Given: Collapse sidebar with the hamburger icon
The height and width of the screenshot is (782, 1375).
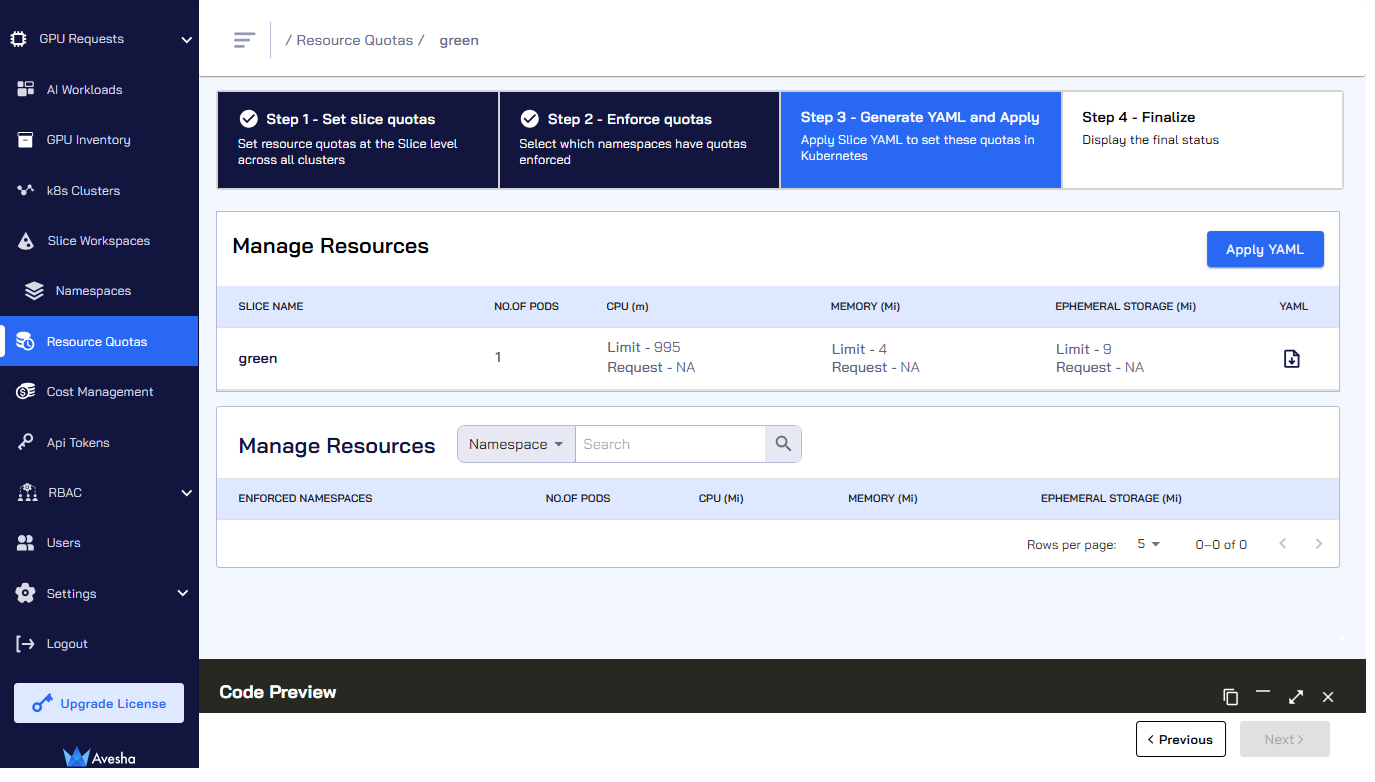Looking at the screenshot, I should [x=244, y=40].
